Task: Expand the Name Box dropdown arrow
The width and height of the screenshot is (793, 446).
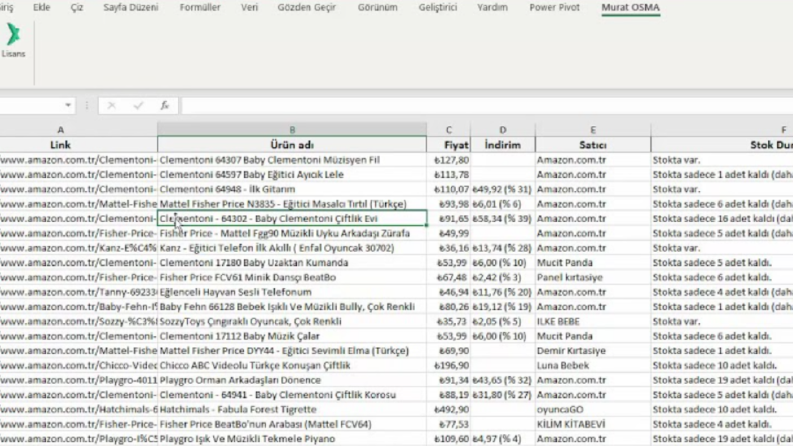Action: click(x=68, y=105)
